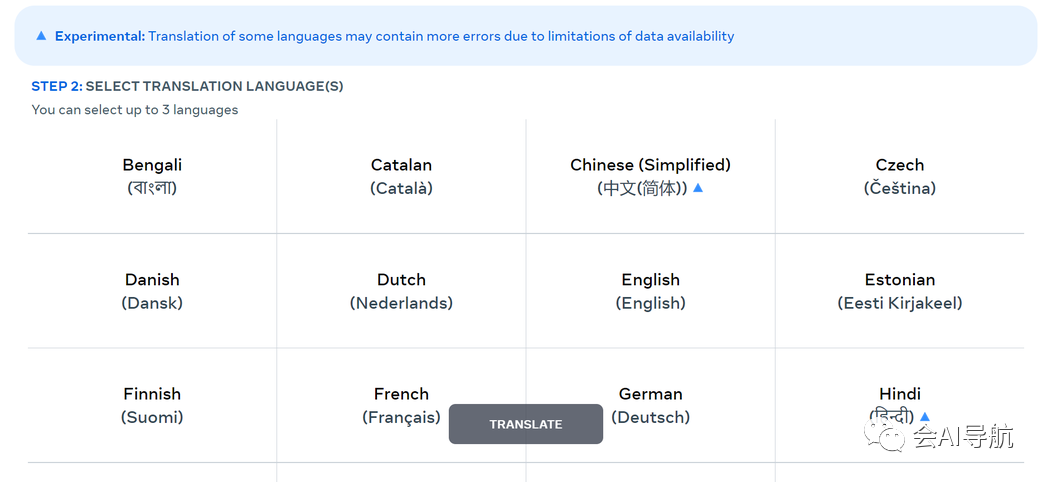Choose Estonian (Eesti Kirjakeel) option
The height and width of the screenshot is (482, 1047).
click(x=899, y=291)
